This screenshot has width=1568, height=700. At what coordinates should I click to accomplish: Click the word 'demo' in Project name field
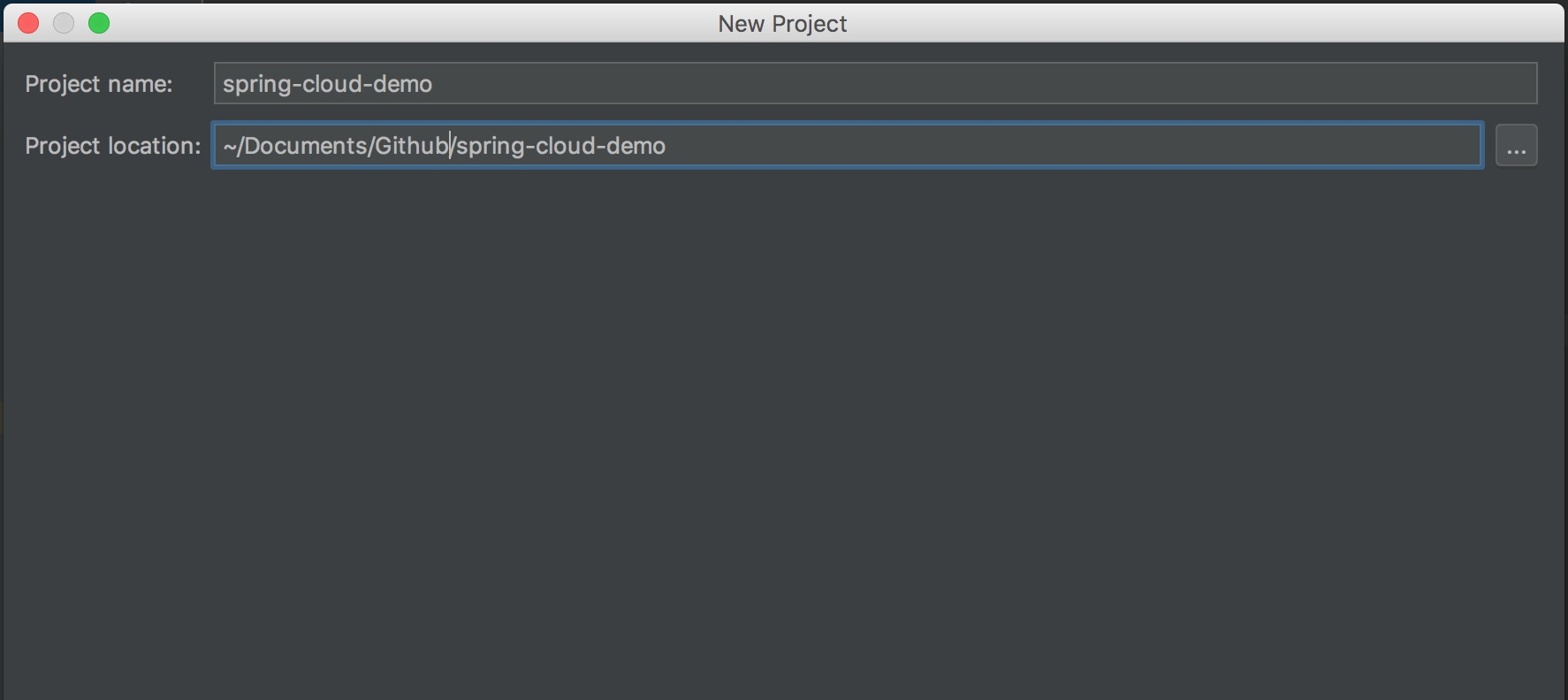(403, 84)
